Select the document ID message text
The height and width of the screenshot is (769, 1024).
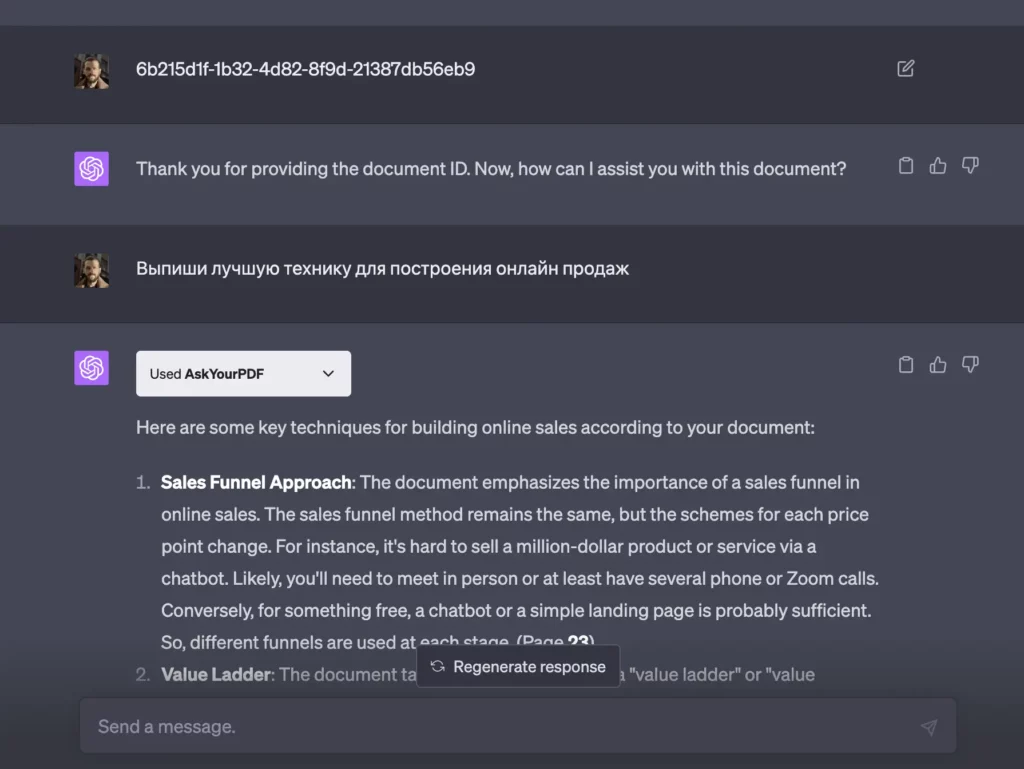coord(305,69)
